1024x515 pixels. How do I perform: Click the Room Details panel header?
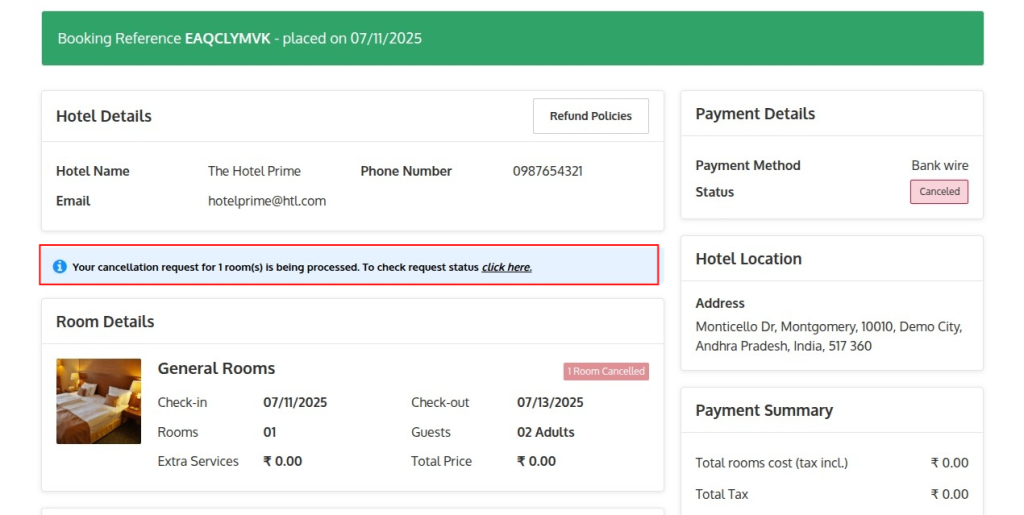click(x=353, y=321)
